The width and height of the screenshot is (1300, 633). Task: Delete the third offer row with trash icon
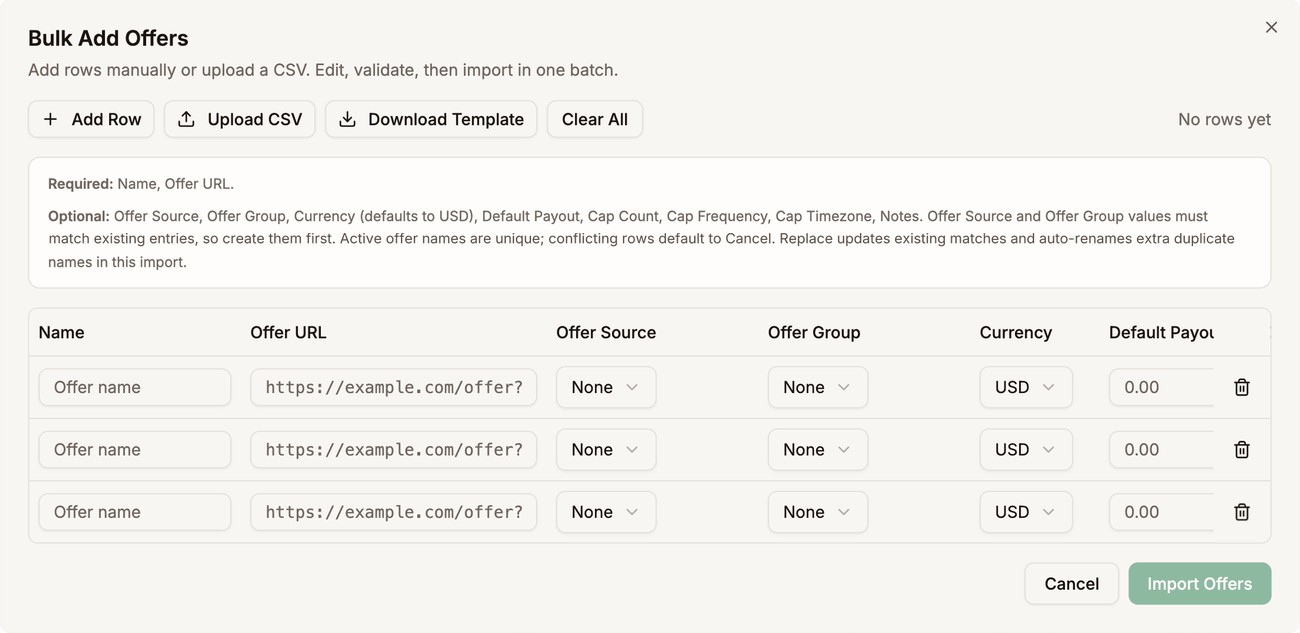[x=1241, y=512]
